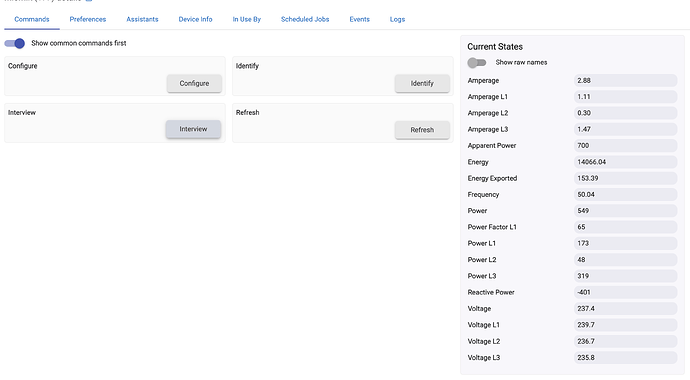Viewport: 690px width, 380px height.
Task: Select the Reactive Power value field
Action: pos(625,292)
